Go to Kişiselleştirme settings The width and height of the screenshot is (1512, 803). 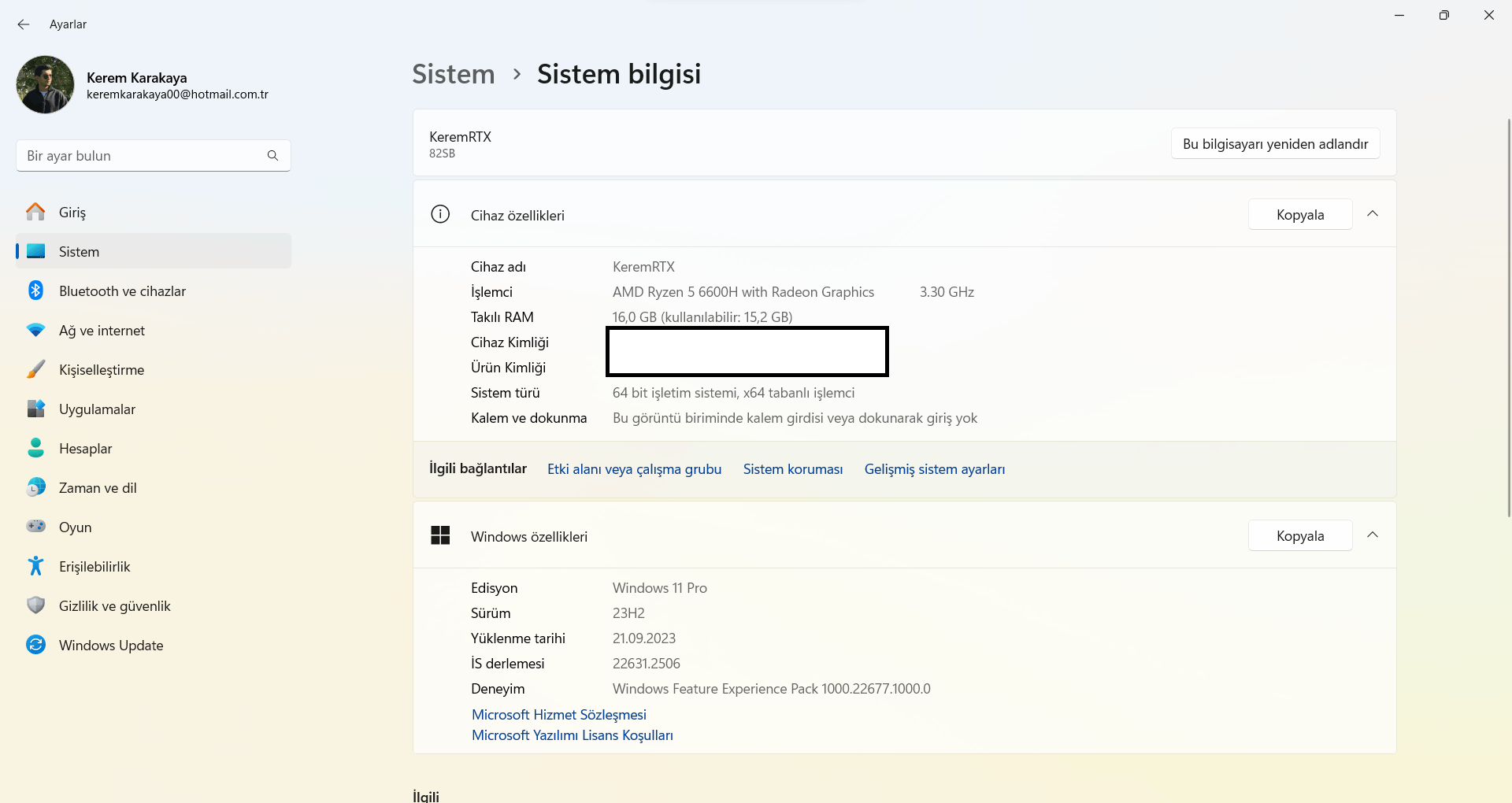[154, 369]
